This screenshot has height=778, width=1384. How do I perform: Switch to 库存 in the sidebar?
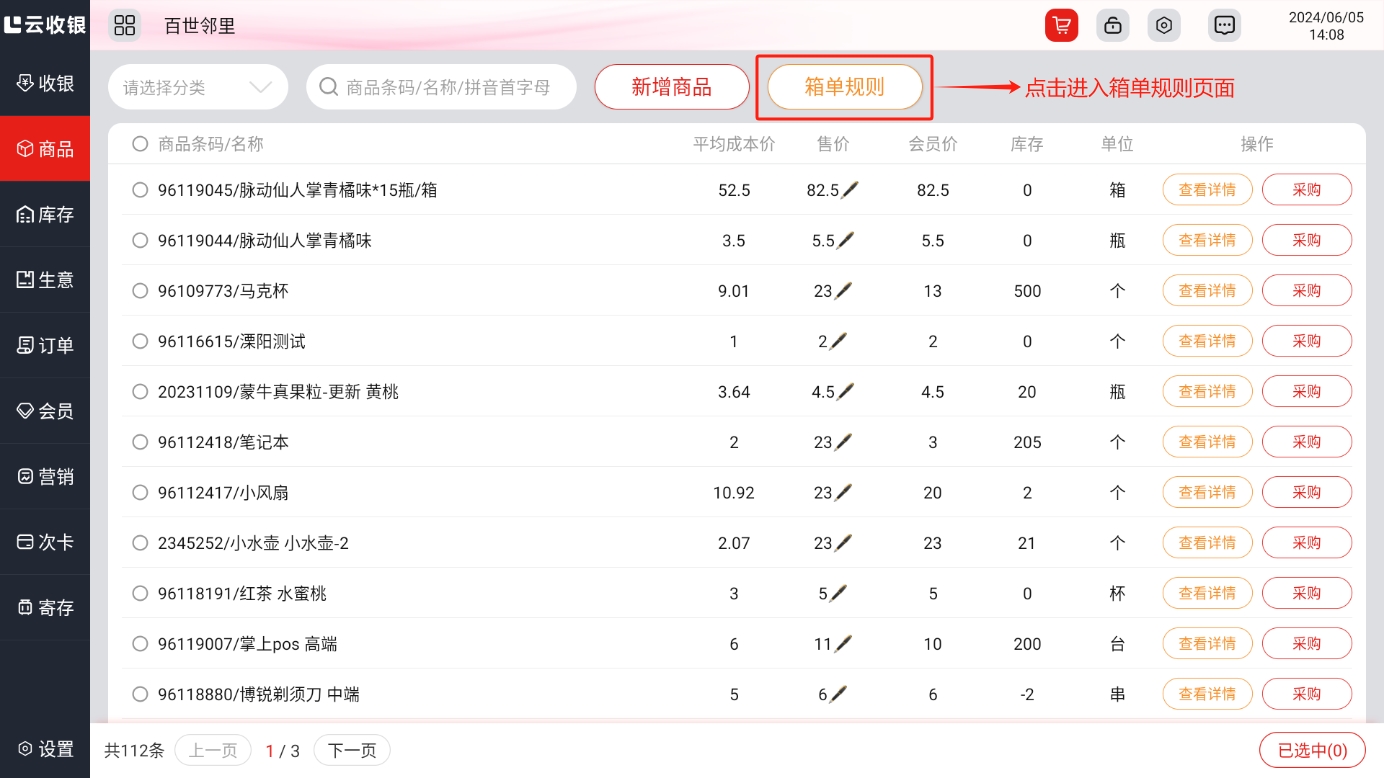click(x=45, y=214)
